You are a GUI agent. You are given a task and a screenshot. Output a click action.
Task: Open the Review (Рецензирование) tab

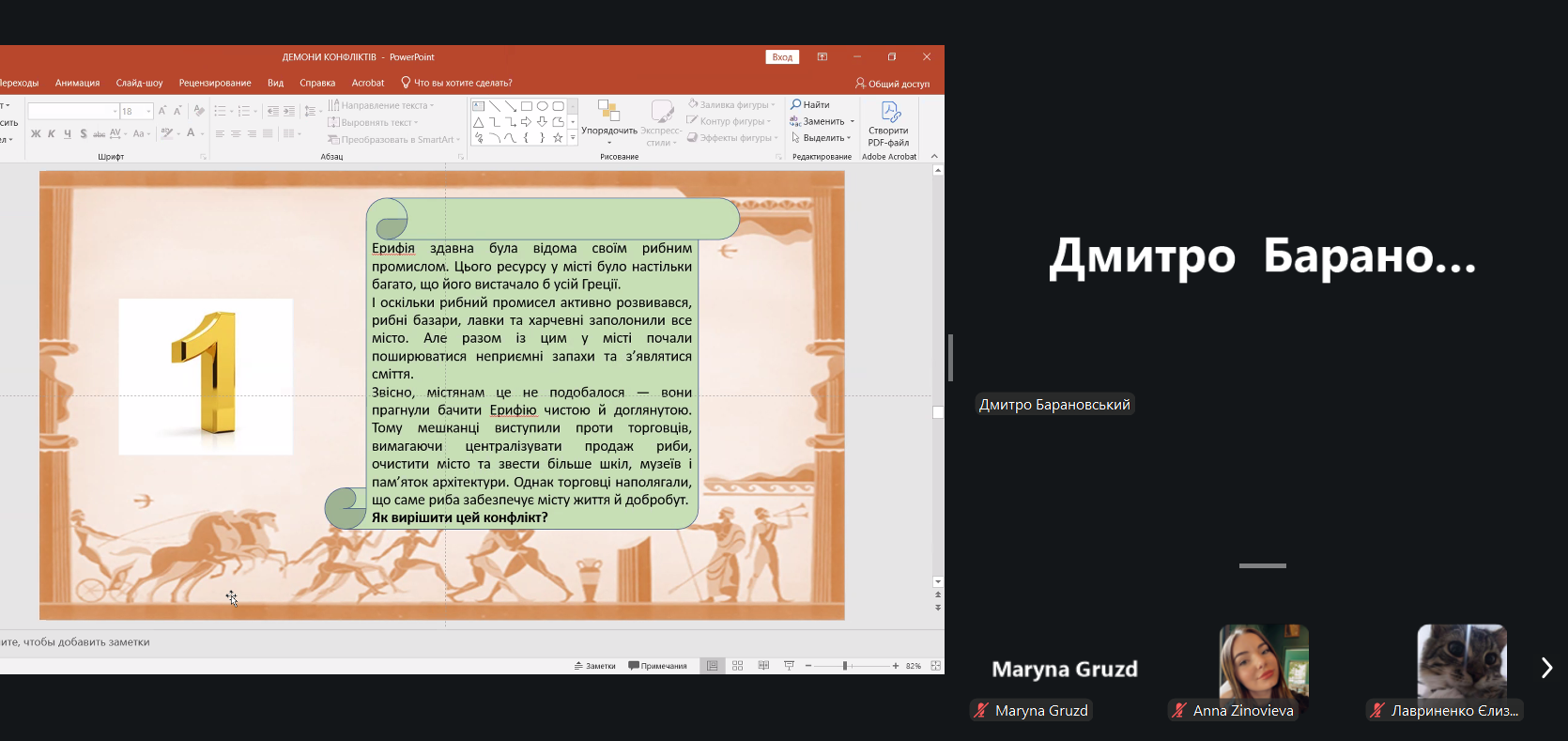click(x=215, y=83)
